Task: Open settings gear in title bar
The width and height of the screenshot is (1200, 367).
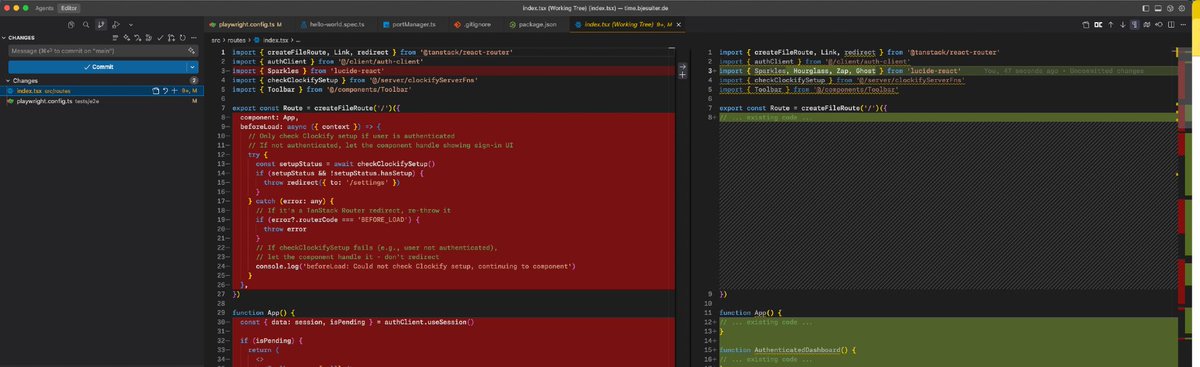Action: click(x=1182, y=8)
